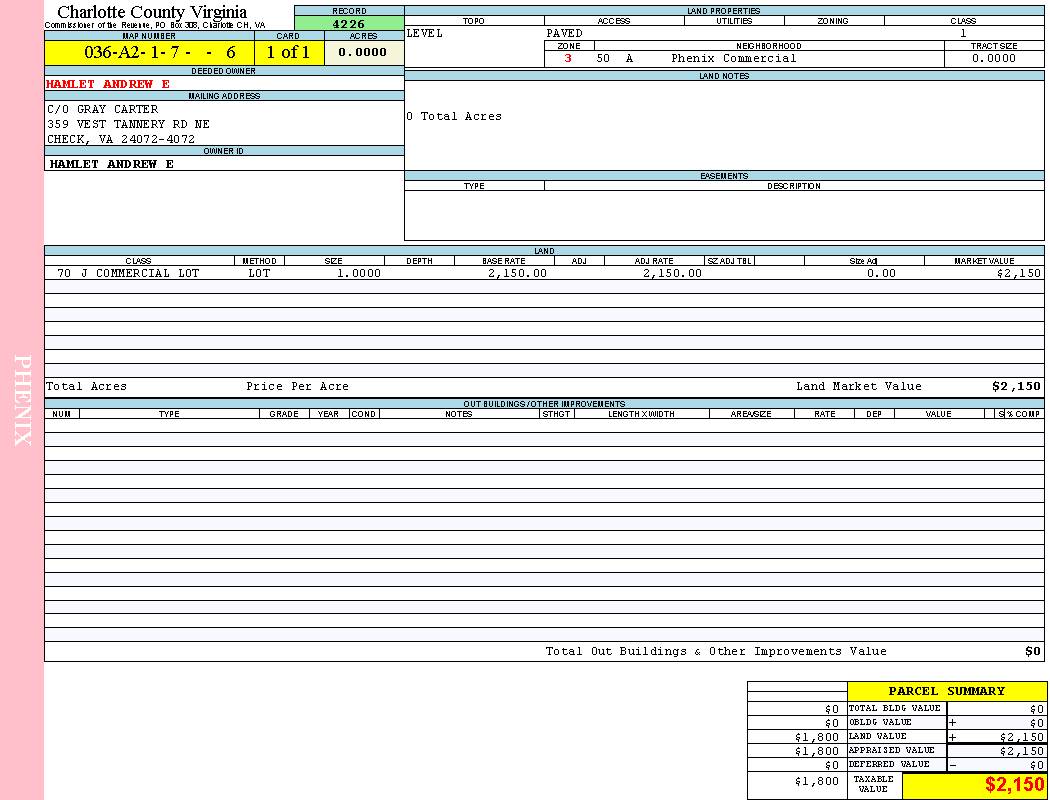Screen dimensions: 1050x800
Task: Select the Land Market Value total
Action: [1015, 386]
